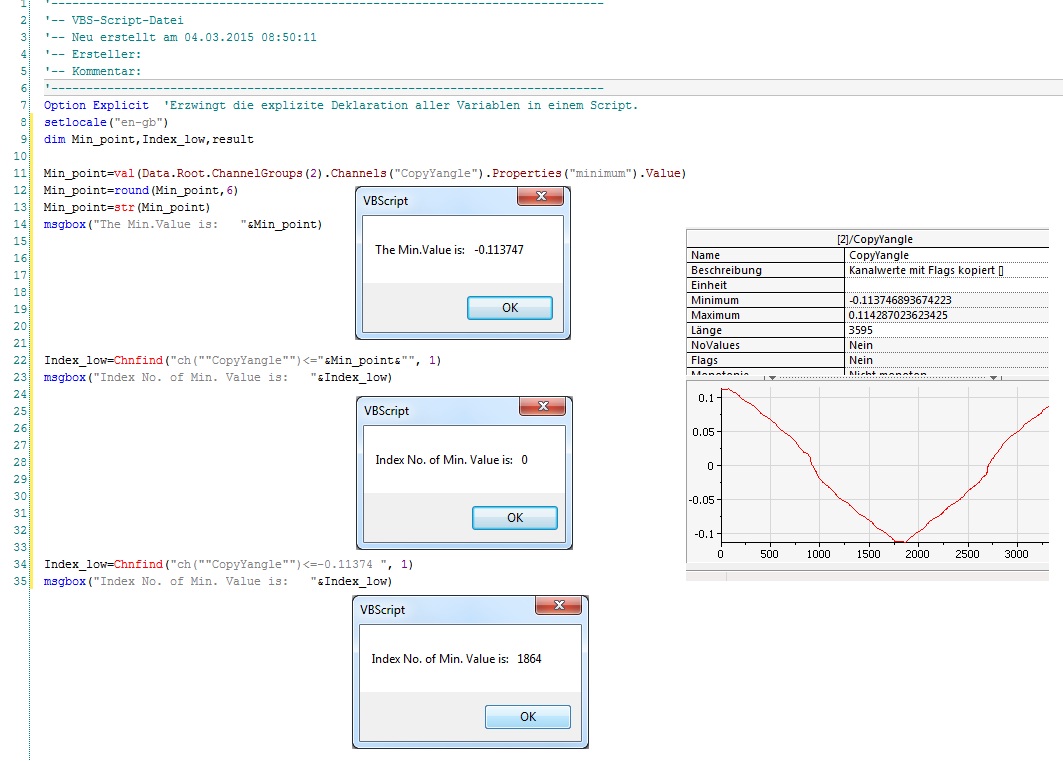This screenshot has width=1063, height=761.
Task: Click the msgbox 'The Min.Value is' line
Action: coord(183,224)
